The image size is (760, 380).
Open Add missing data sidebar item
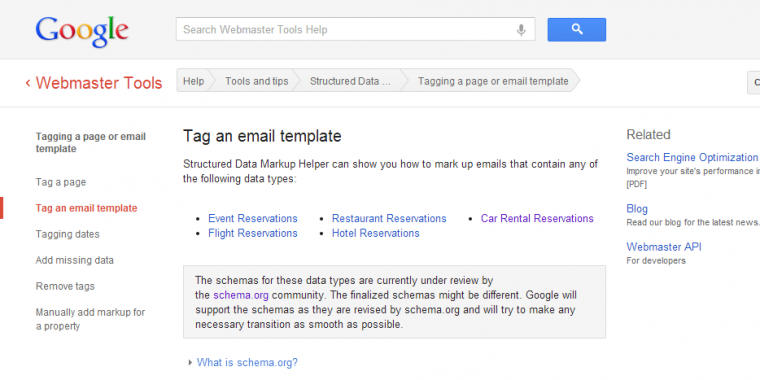(x=75, y=260)
